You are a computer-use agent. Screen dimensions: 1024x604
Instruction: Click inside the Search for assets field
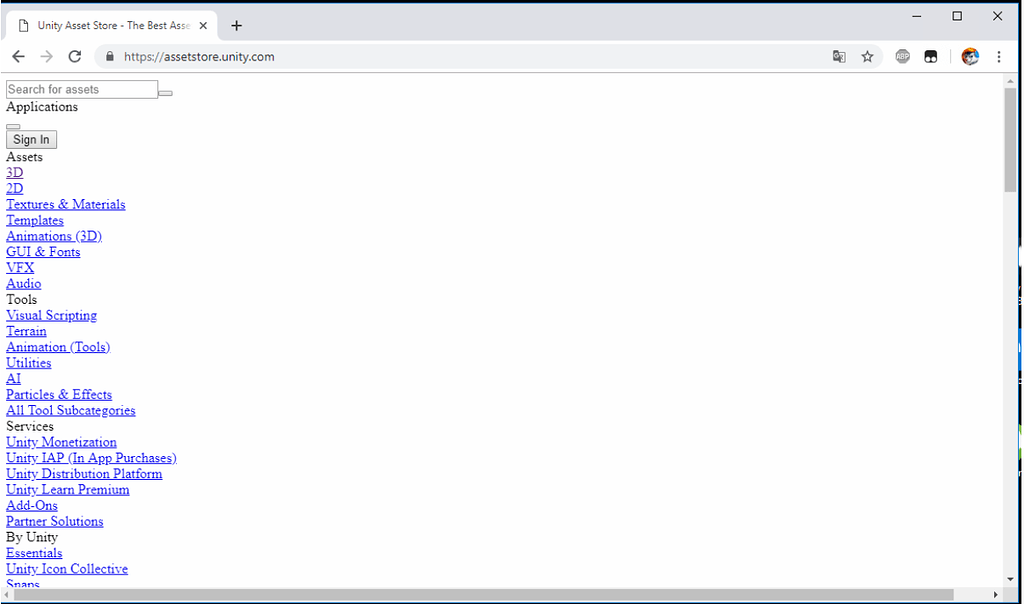80,89
